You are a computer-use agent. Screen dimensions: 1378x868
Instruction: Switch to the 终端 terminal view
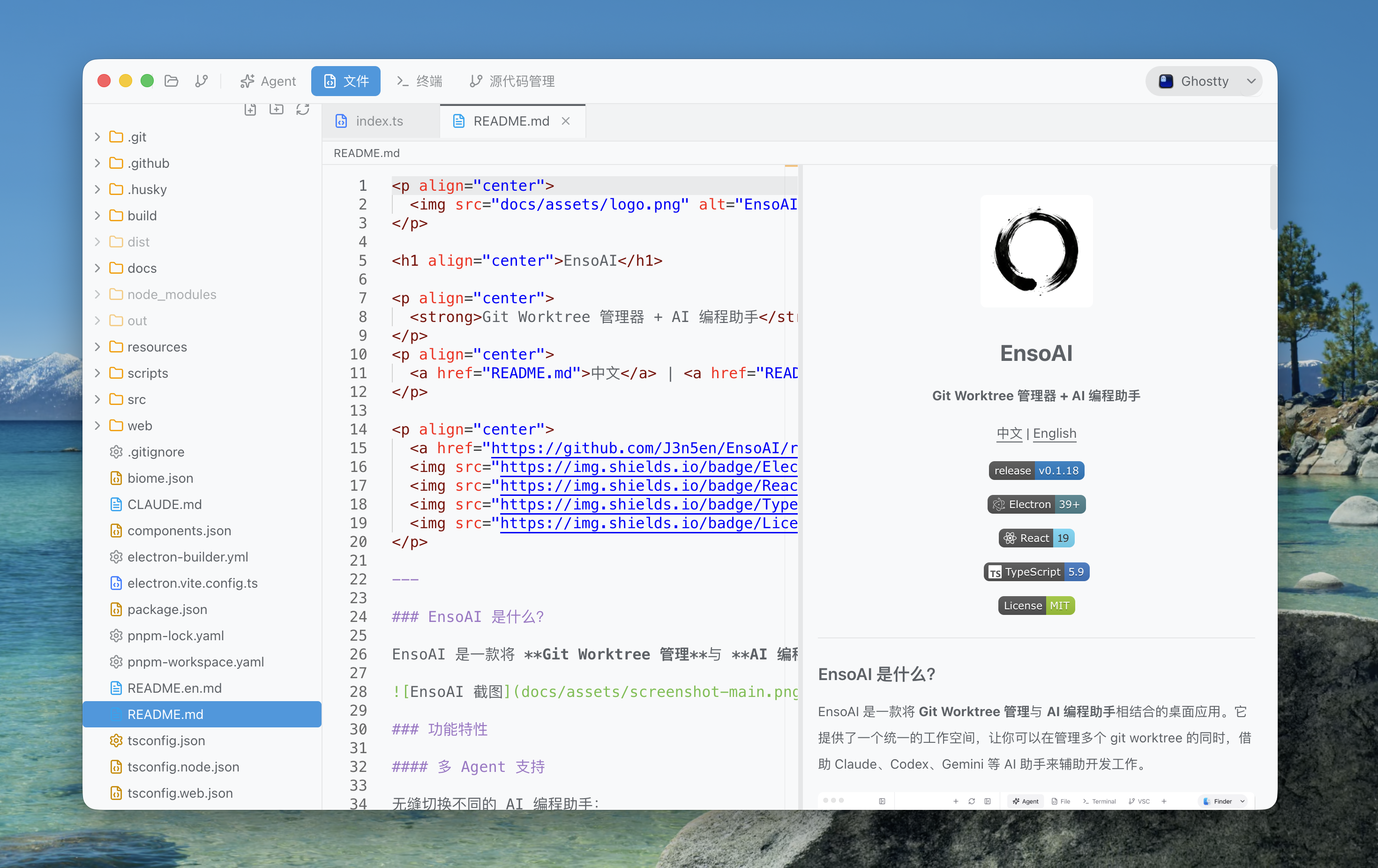pyautogui.click(x=419, y=81)
